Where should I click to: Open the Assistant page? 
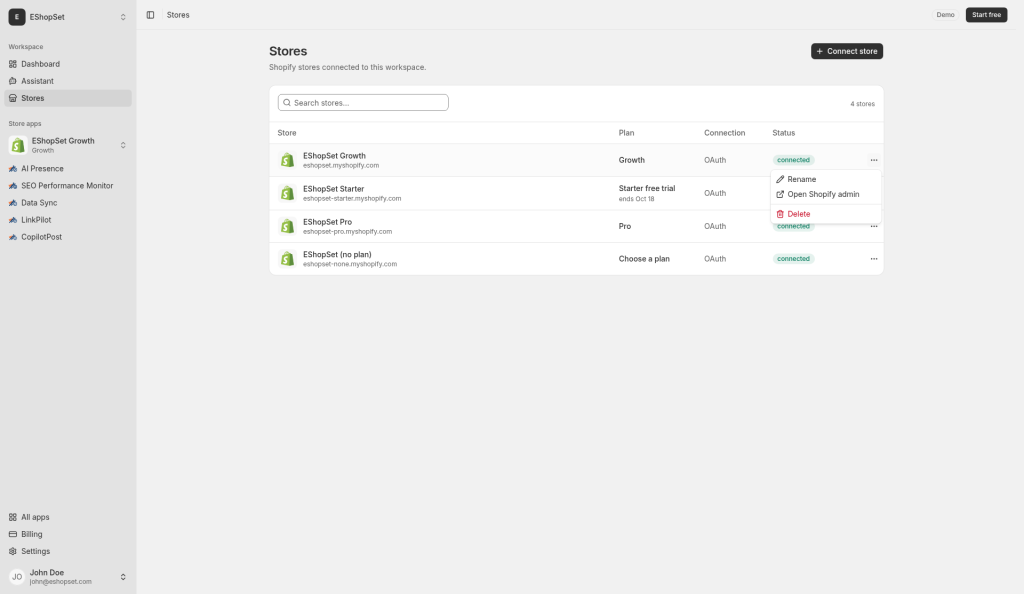tap(68, 81)
